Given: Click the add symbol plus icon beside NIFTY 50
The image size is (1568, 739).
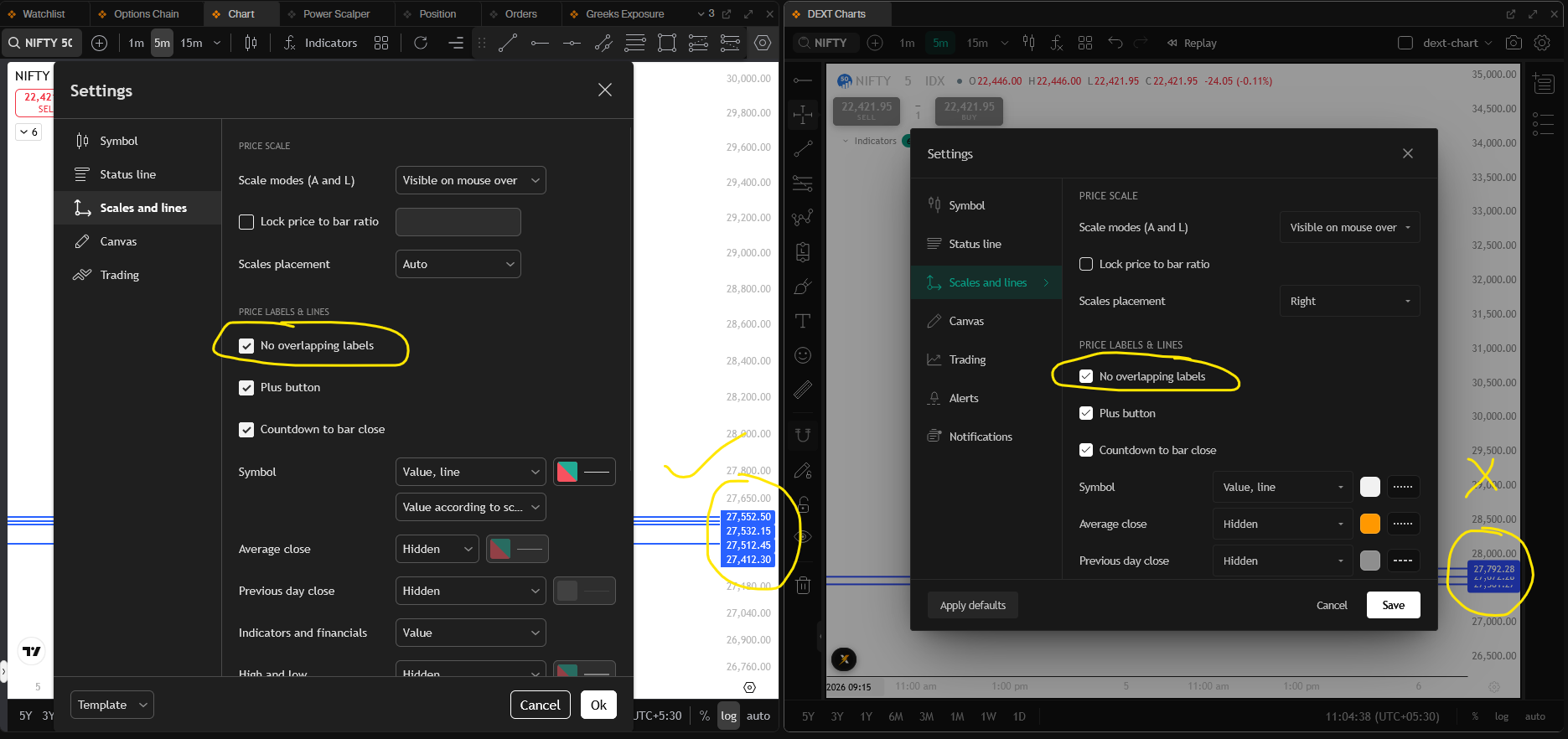Looking at the screenshot, I should pos(99,43).
